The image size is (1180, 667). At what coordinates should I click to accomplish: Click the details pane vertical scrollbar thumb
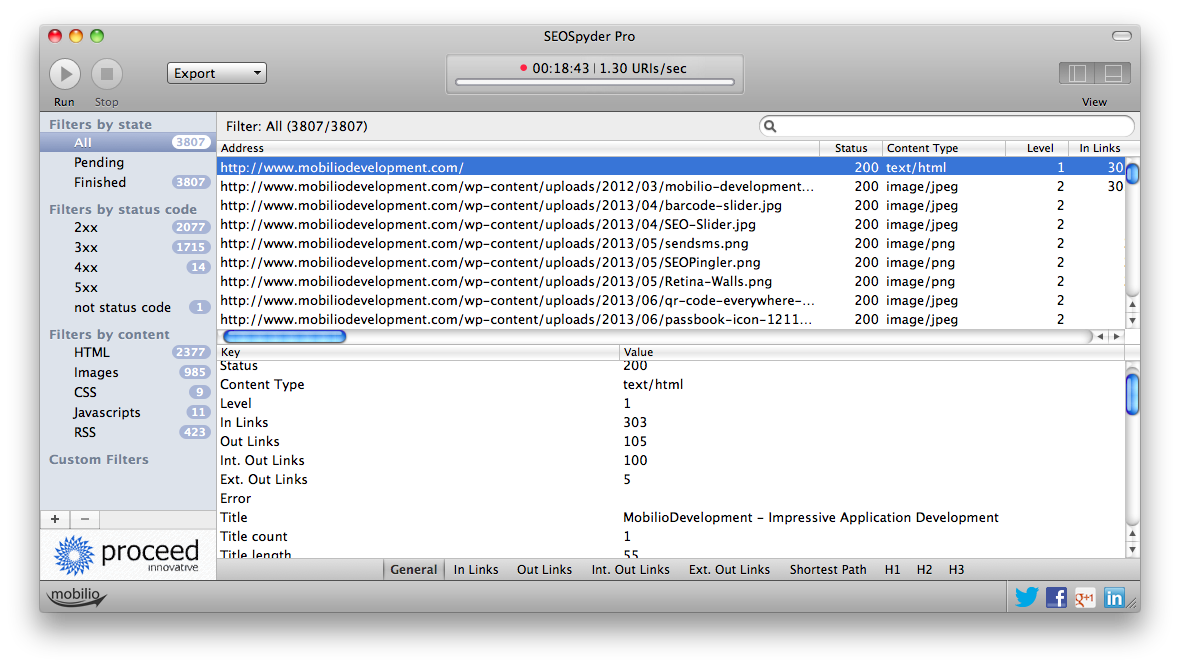(1132, 394)
